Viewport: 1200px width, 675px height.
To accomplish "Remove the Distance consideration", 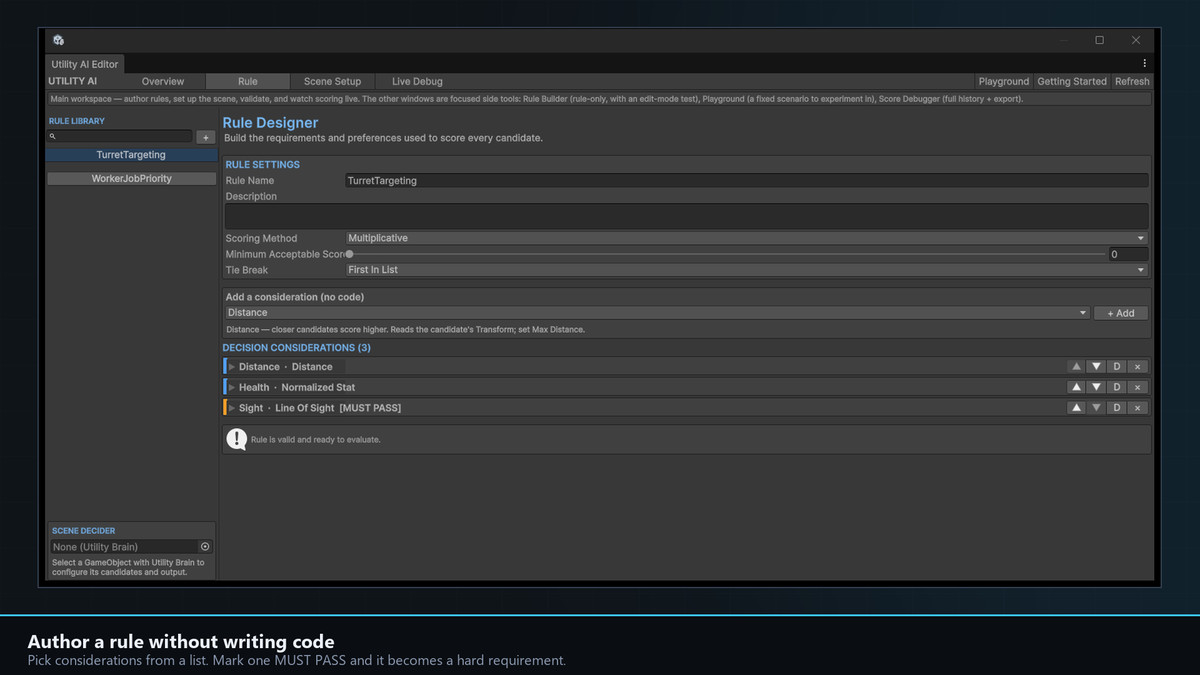I will click(x=1138, y=367).
